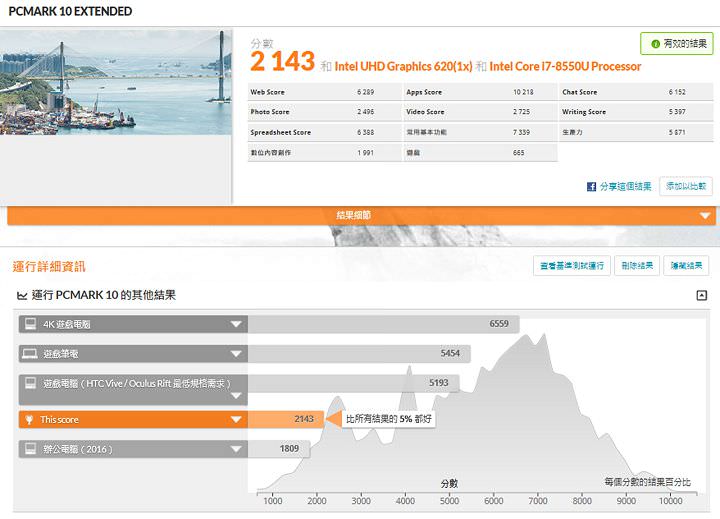Open the 4K gaming PC dropdown arrow

tap(236, 324)
